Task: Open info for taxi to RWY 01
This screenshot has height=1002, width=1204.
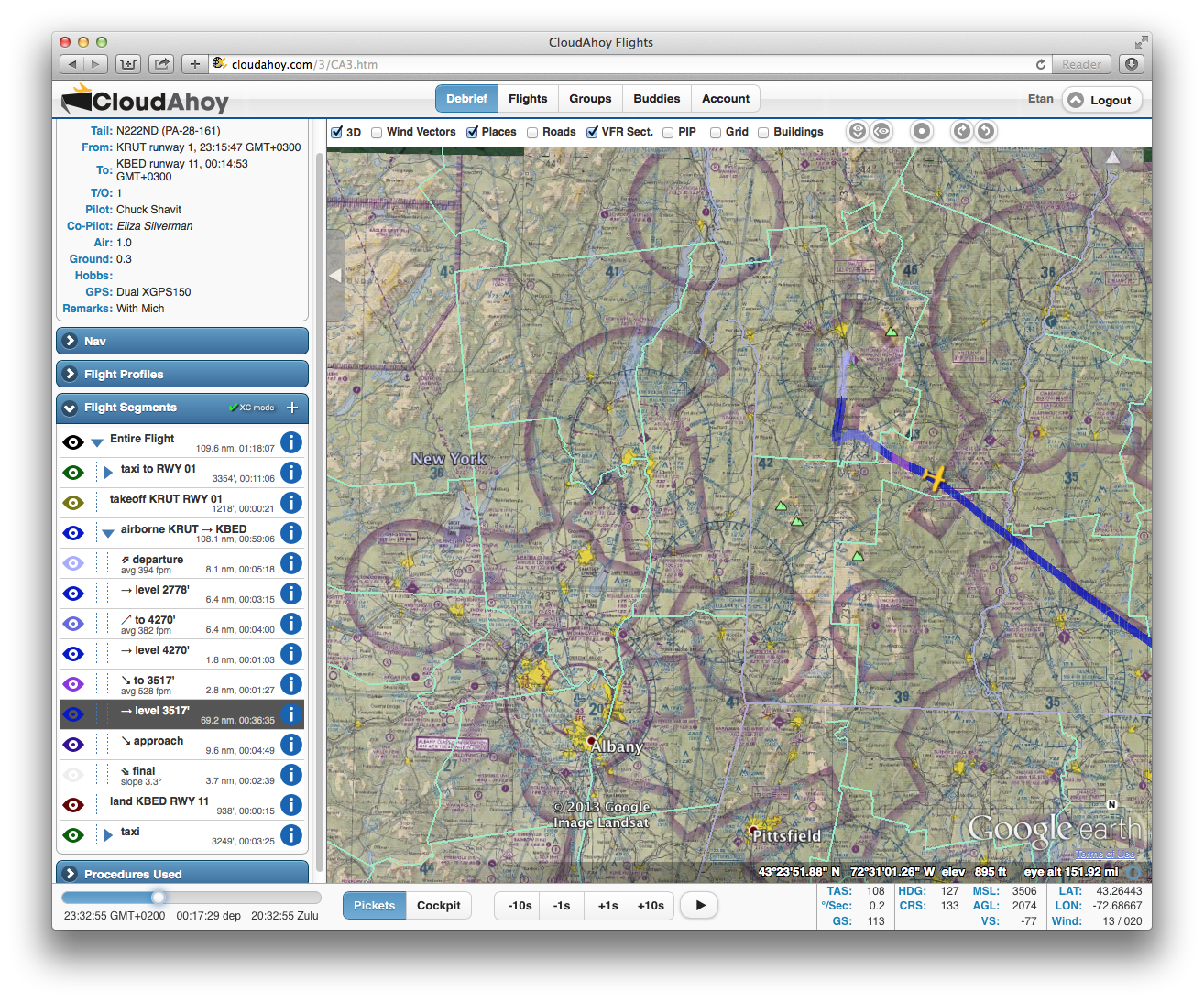Action: pyautogui.click(x=291, y=473)
